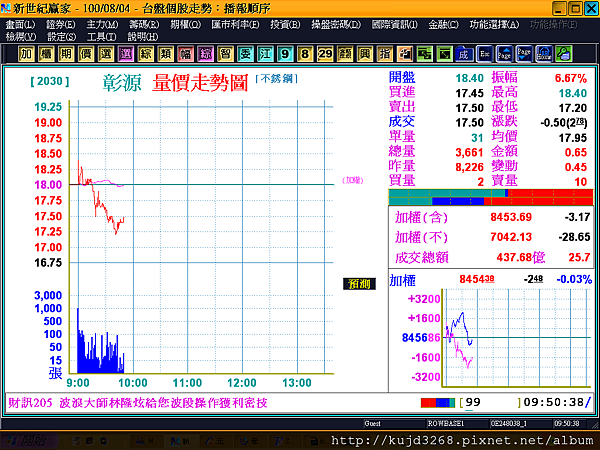
Task: Click the stock code [2030]
Action: coord(50,82)
